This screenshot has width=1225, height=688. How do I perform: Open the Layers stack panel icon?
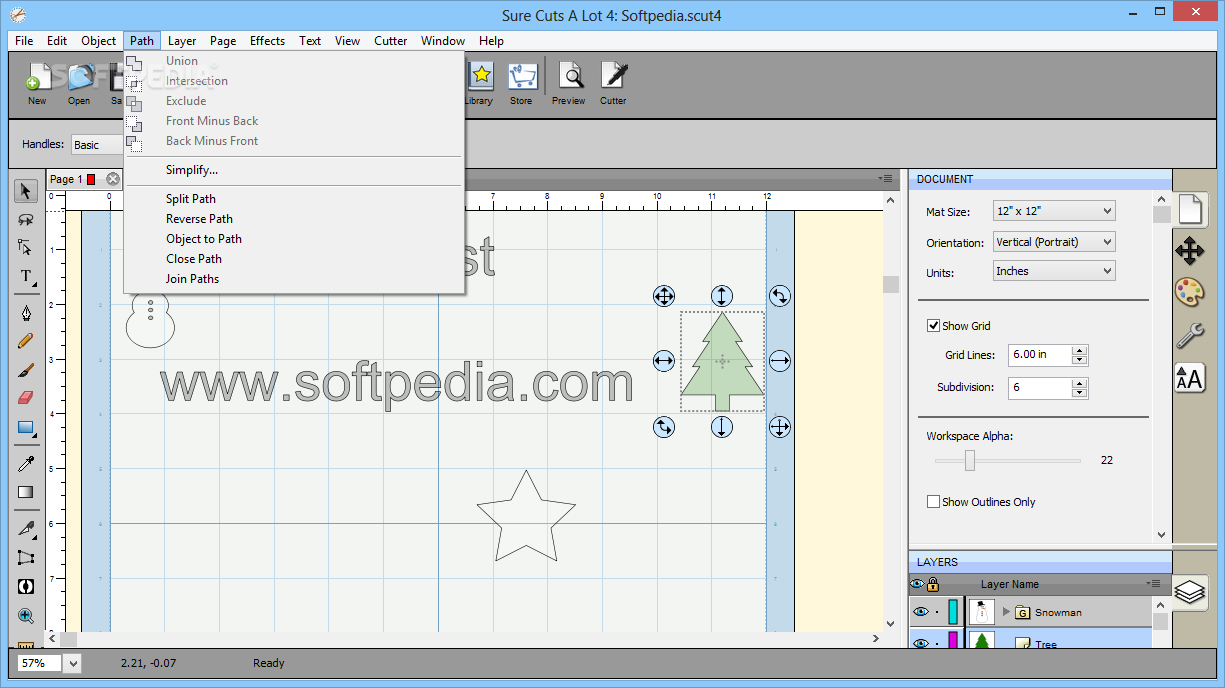1189,593
